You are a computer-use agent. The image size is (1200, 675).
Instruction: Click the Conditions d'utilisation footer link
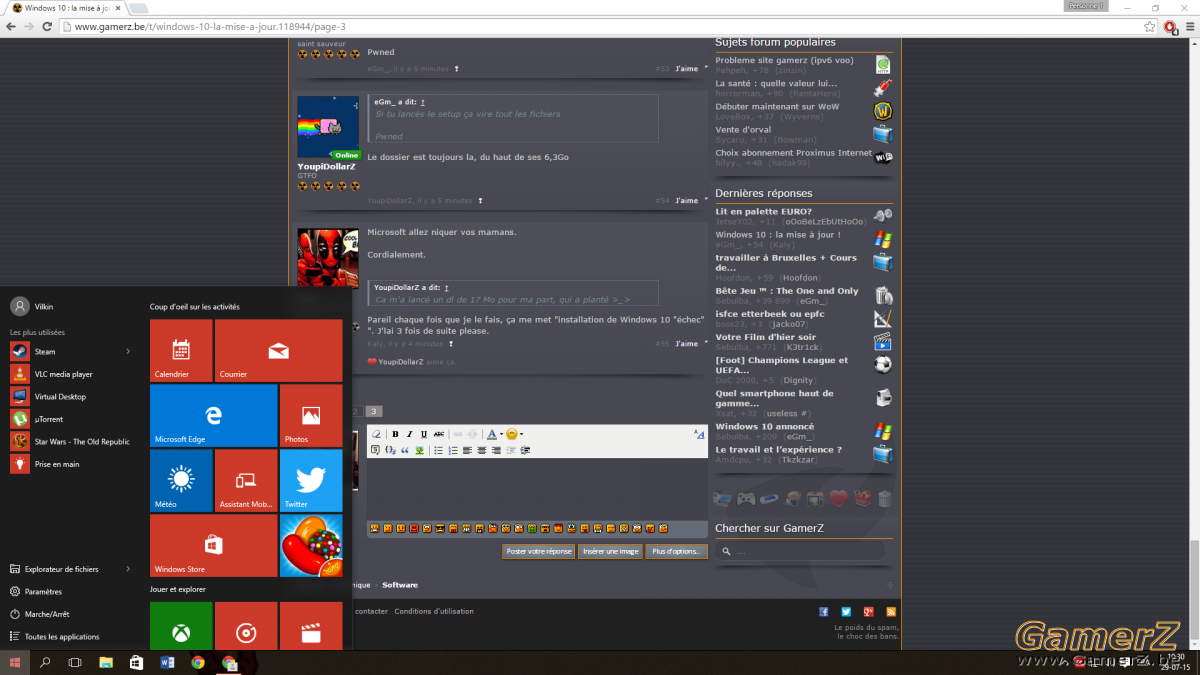click(x=434, y=611)
